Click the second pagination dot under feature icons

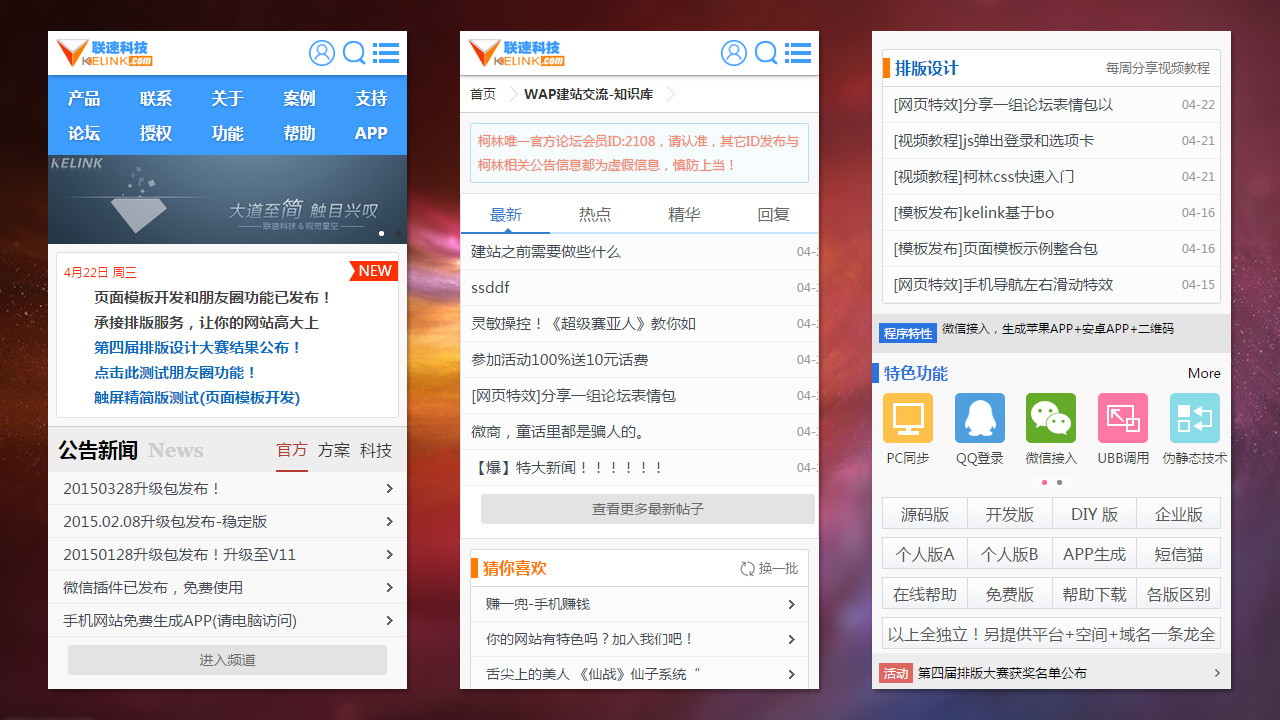point(1059,482)
